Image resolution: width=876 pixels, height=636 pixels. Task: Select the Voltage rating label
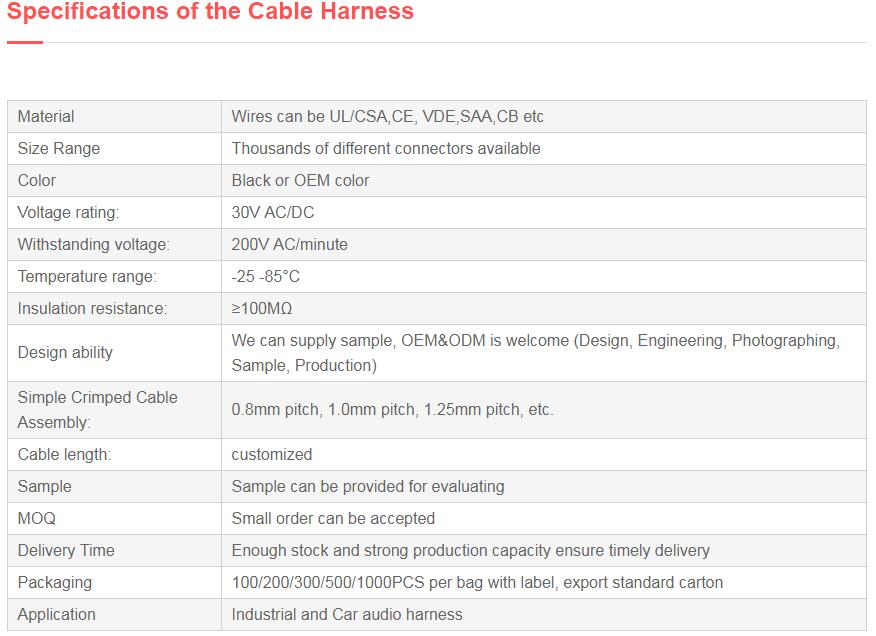(x=68, y=212)
